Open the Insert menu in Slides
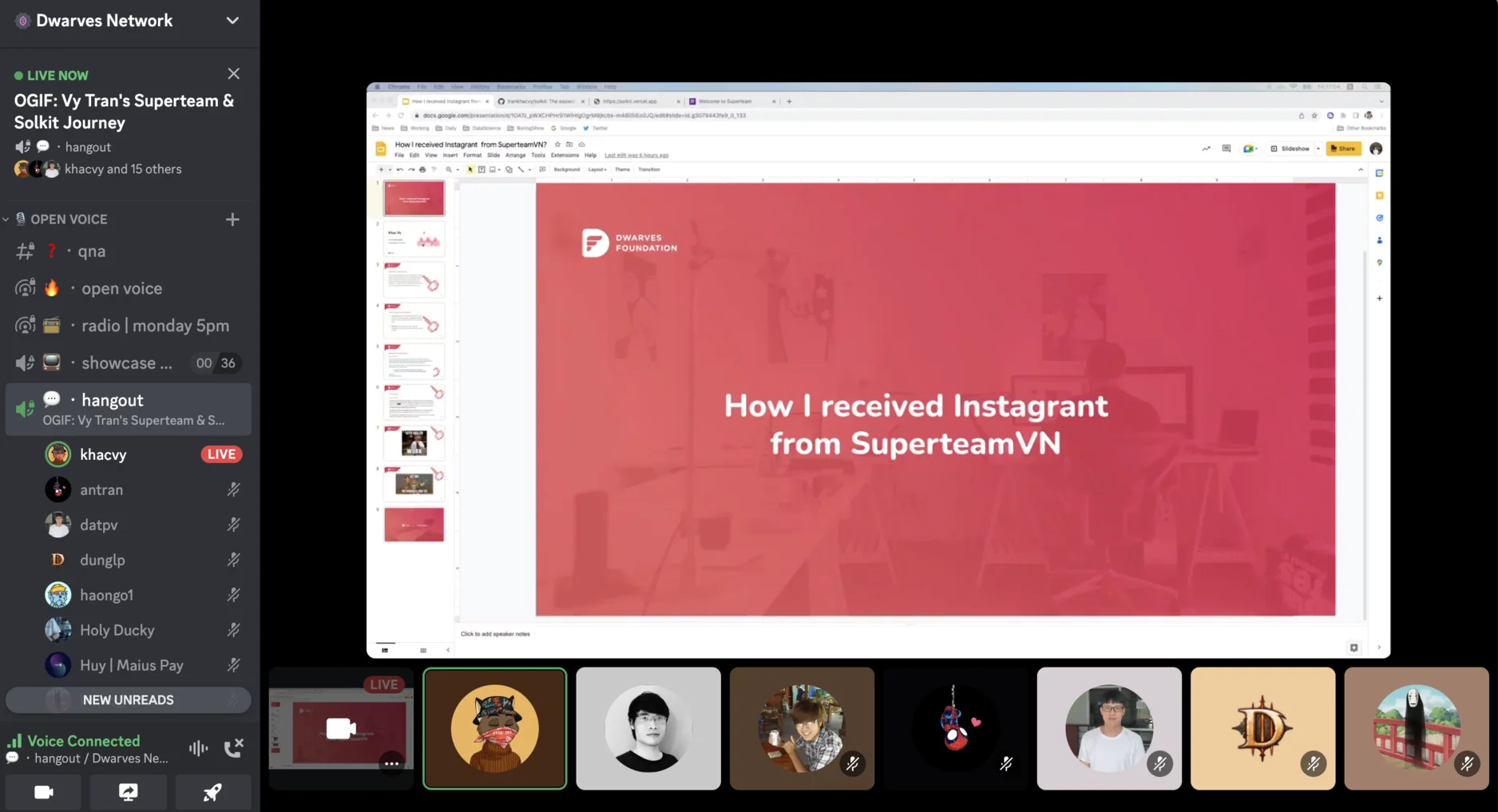 click(x=450, y=156)
